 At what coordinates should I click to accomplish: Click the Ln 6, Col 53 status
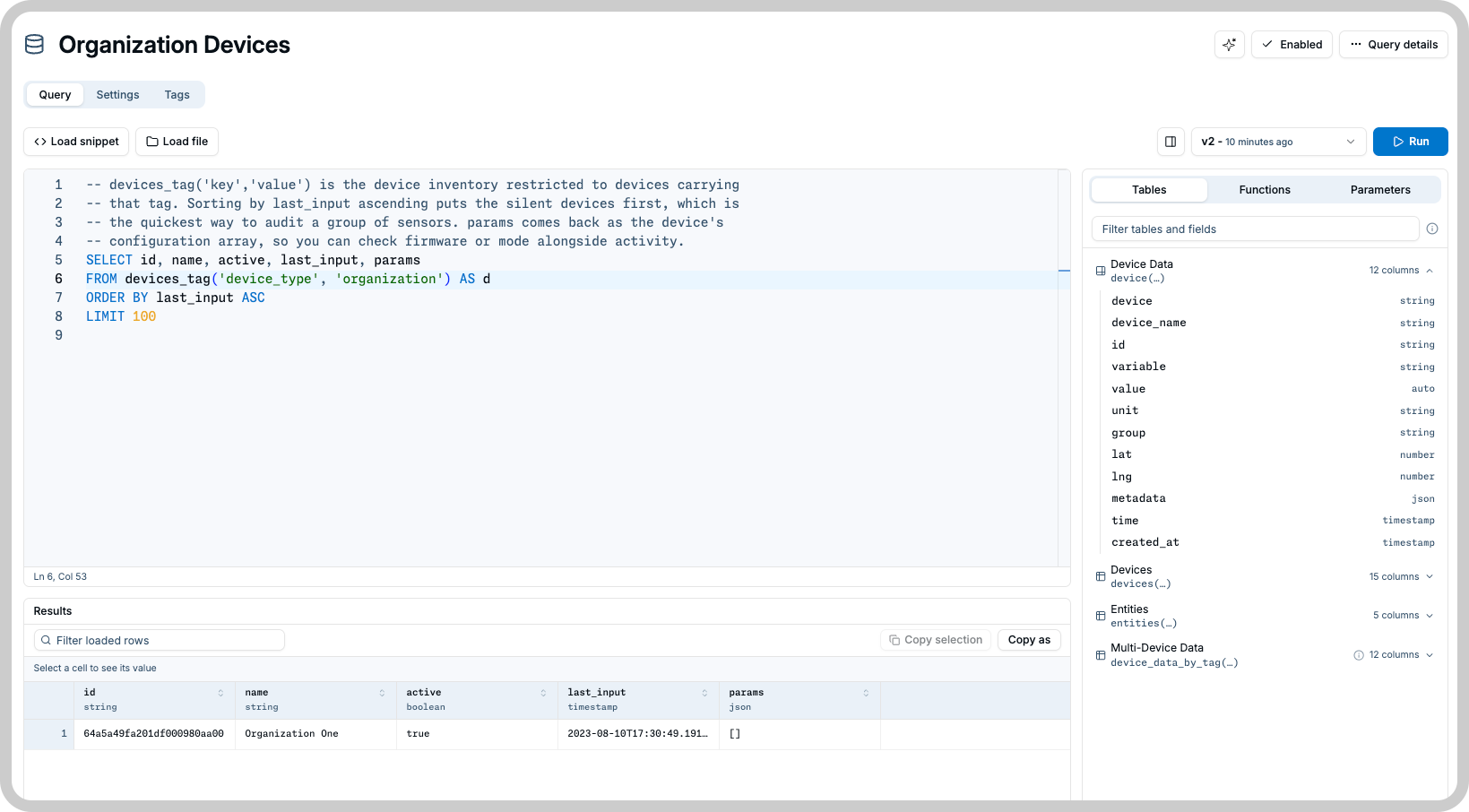(60, 577)
